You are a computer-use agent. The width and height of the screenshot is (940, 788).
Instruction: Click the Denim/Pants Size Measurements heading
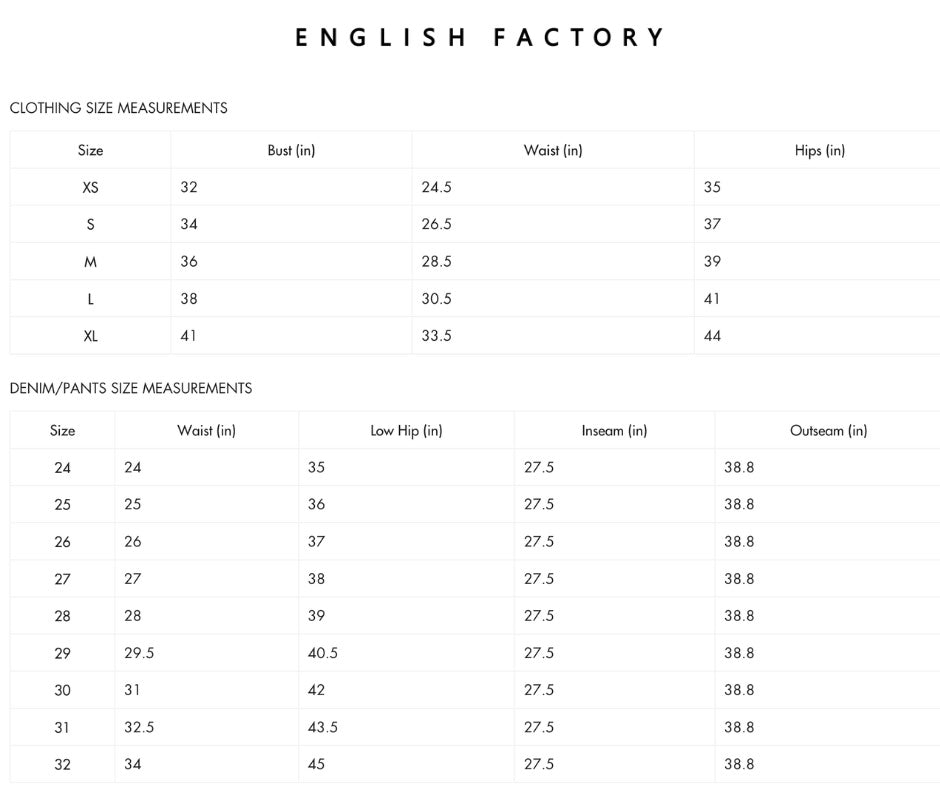tap(131, 388)
